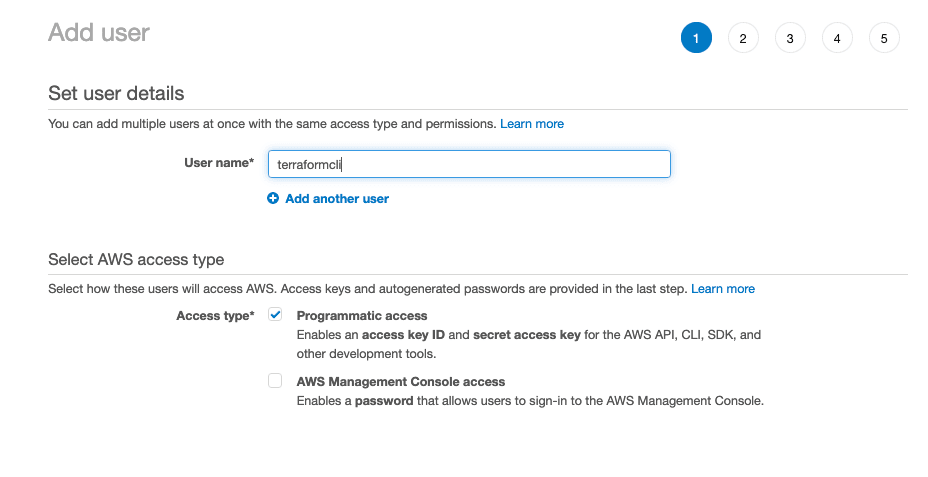928x477 pixels.
Task: Click the Add another user link
Action: pos(337,199)
